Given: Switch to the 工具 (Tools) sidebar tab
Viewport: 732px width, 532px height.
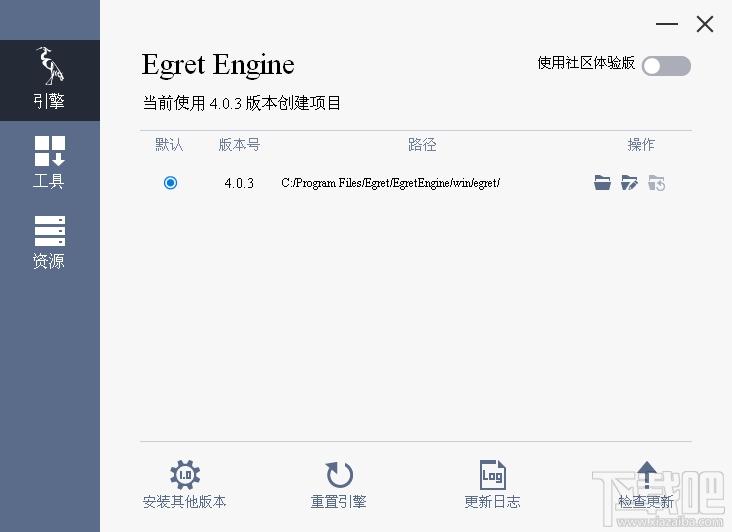Looking at the screenshot, I should tap(49, 162).
